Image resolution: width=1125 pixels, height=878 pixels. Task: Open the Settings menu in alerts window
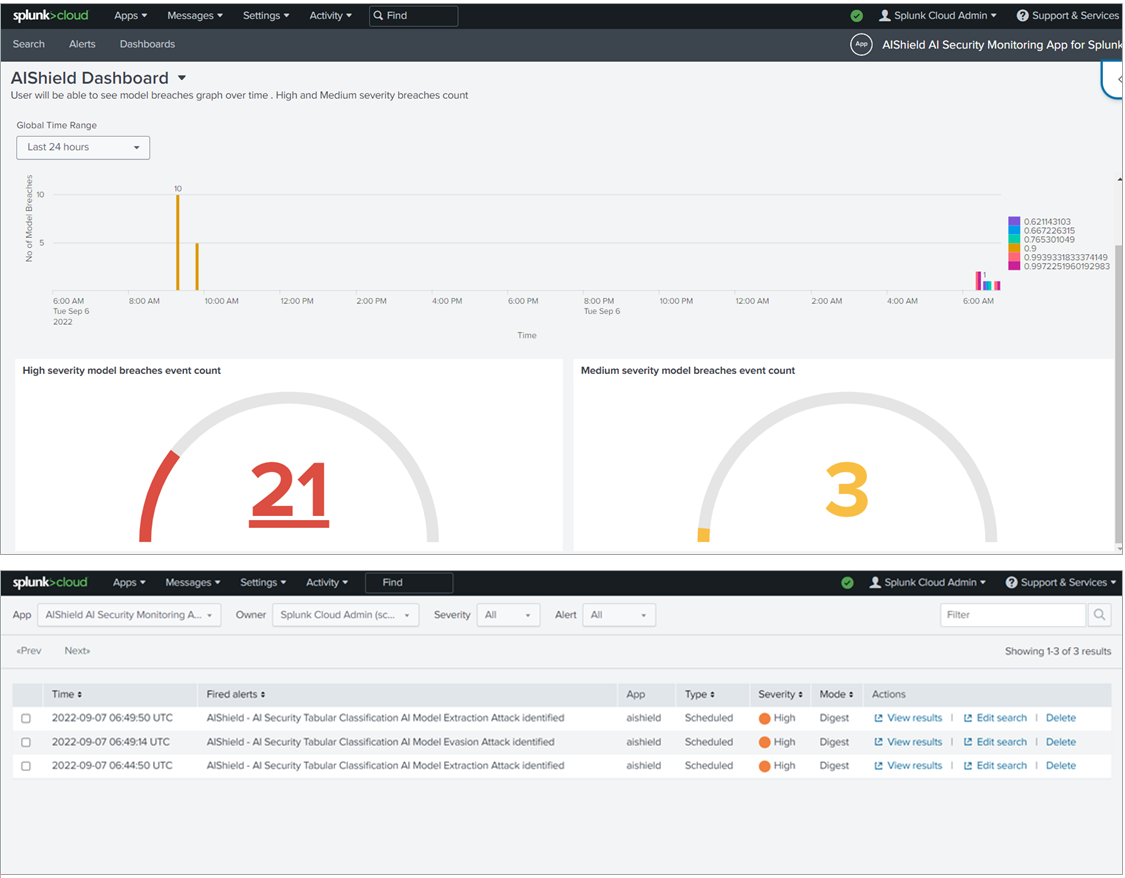click(x=263, y=582)
